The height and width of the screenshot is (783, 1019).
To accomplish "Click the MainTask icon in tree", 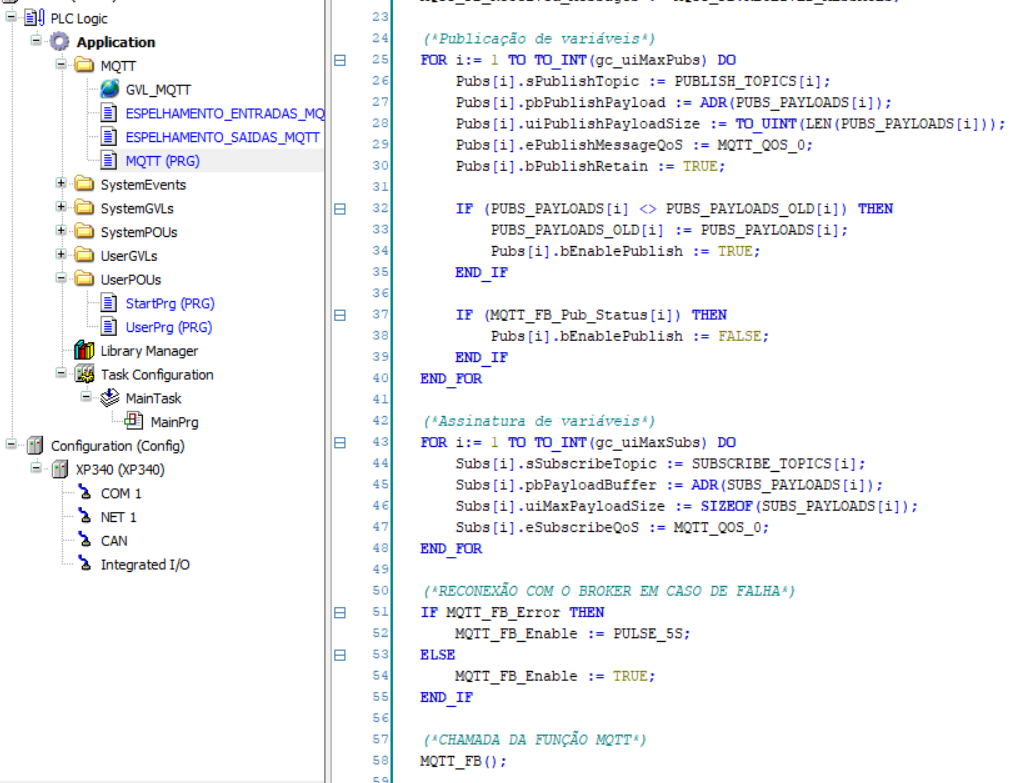I will pos(109,398).
